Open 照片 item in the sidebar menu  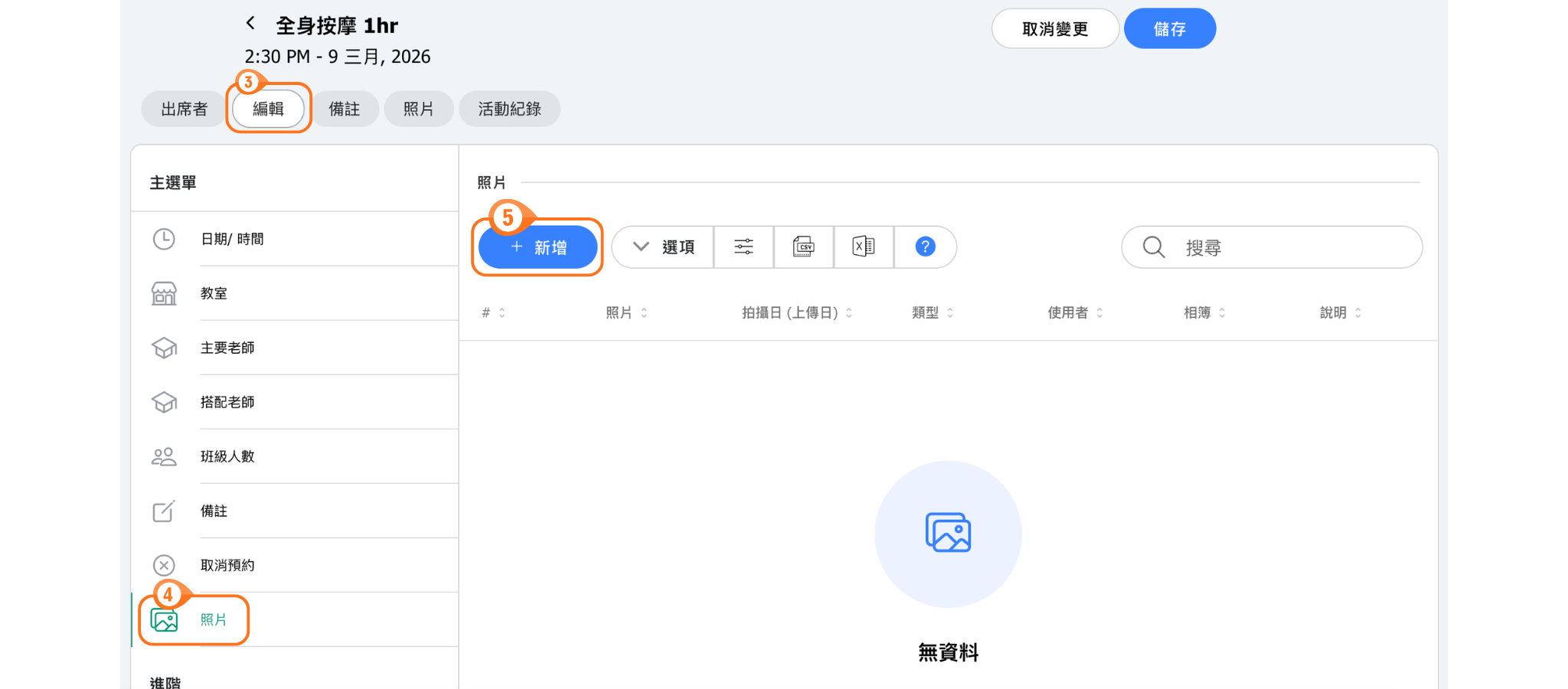click(x=213, y=619)
